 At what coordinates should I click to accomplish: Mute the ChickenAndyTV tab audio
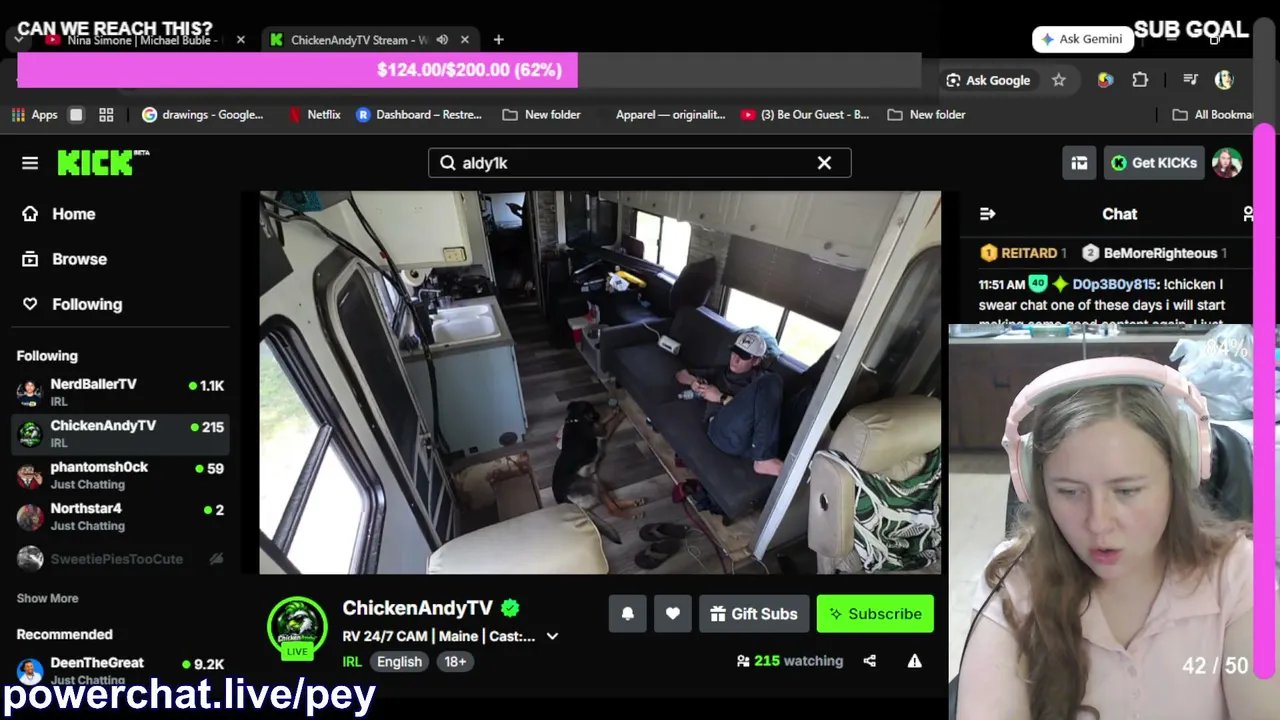click(442, 40)
